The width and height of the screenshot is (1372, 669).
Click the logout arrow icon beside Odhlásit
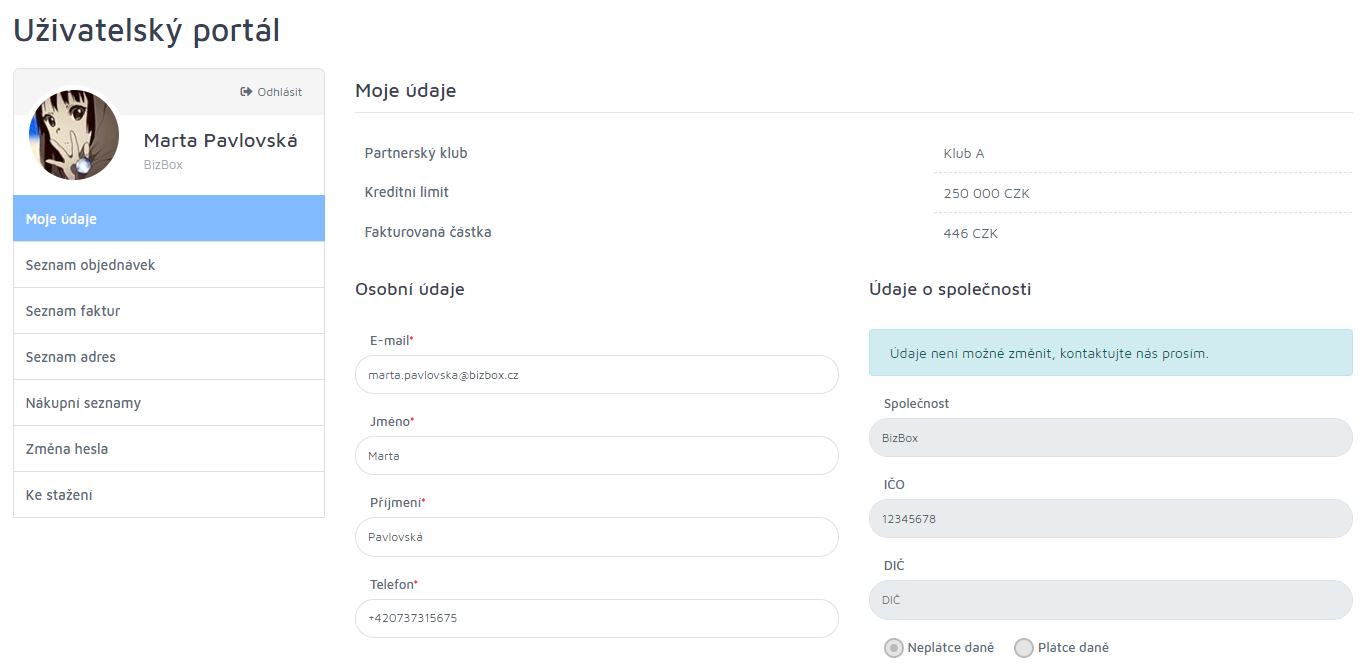pos(246,92)
